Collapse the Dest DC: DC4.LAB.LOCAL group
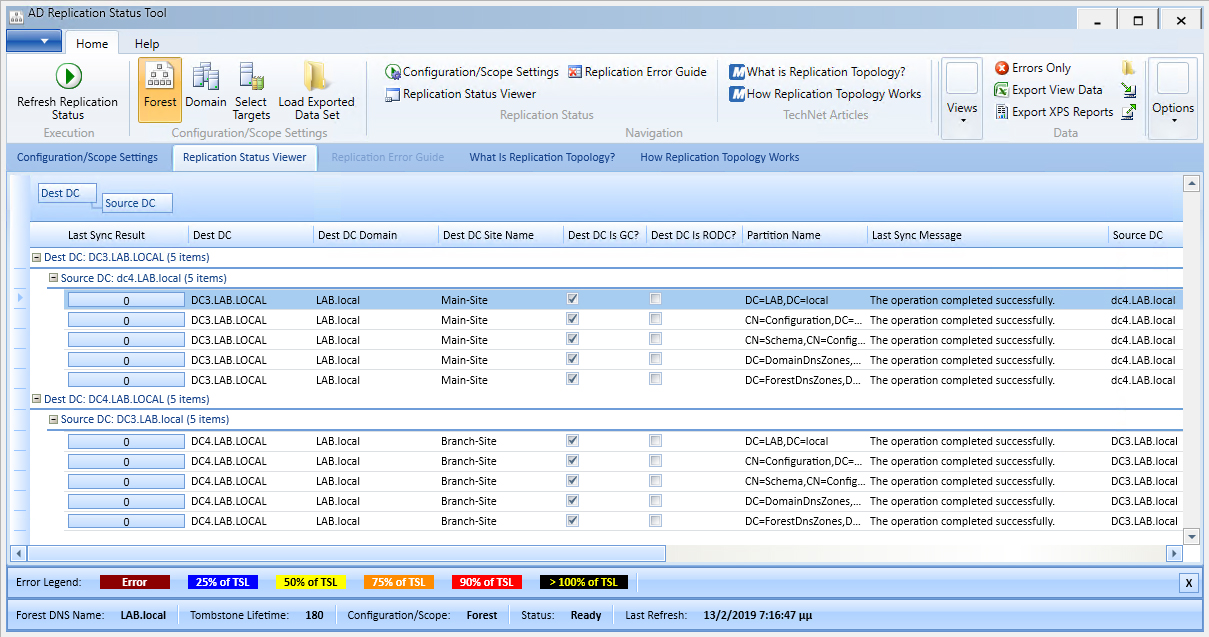 [x=36, y=399]
